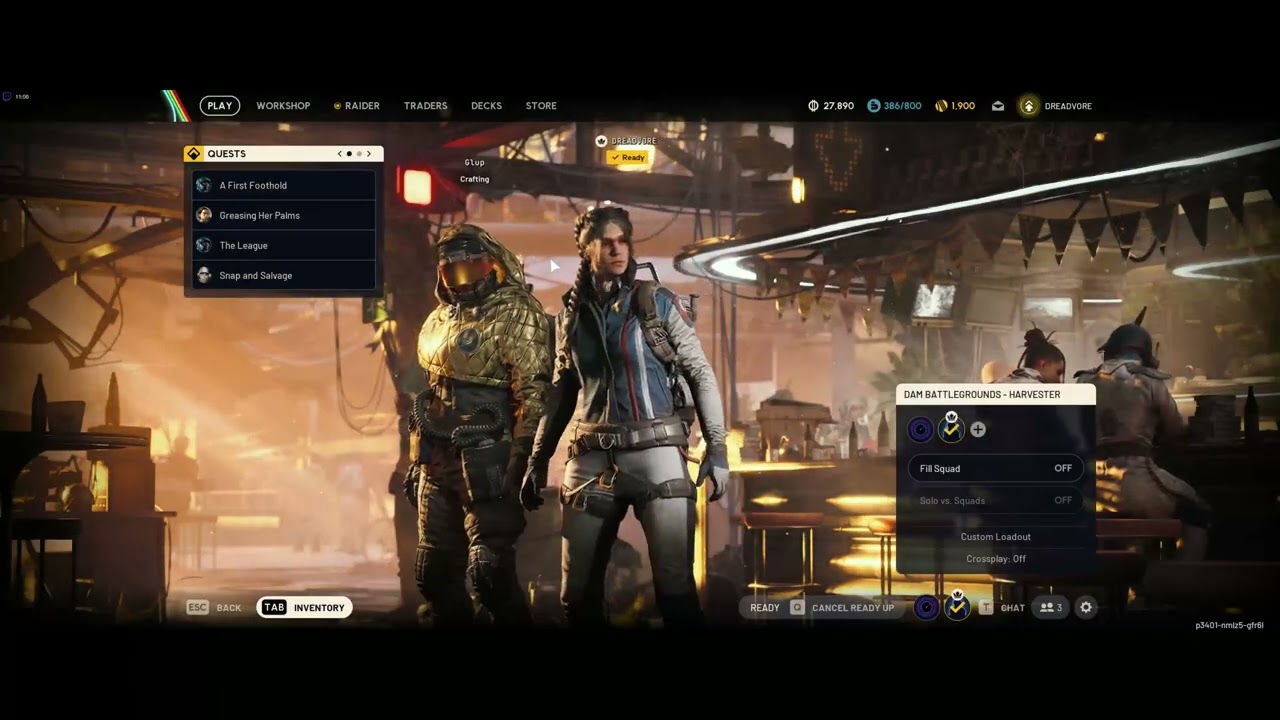1280x720 pixels.
Task: Click the yellow Ready status badge
Action: 628,157
